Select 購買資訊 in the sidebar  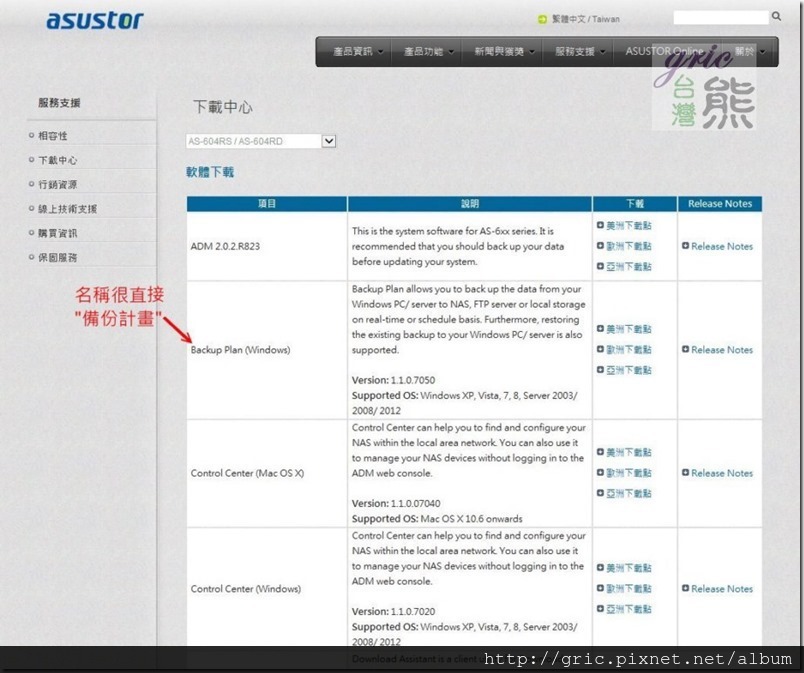tap(57, 233)
